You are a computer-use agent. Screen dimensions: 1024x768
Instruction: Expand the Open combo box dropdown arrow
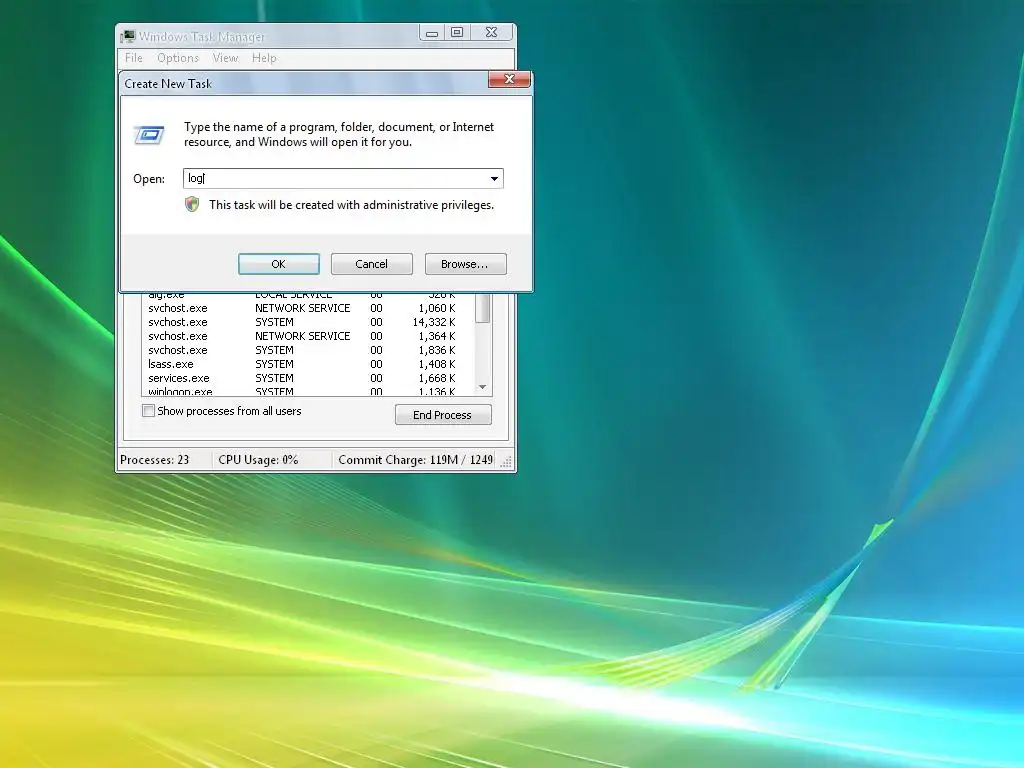pyautogui.click(x=494, y=178)
